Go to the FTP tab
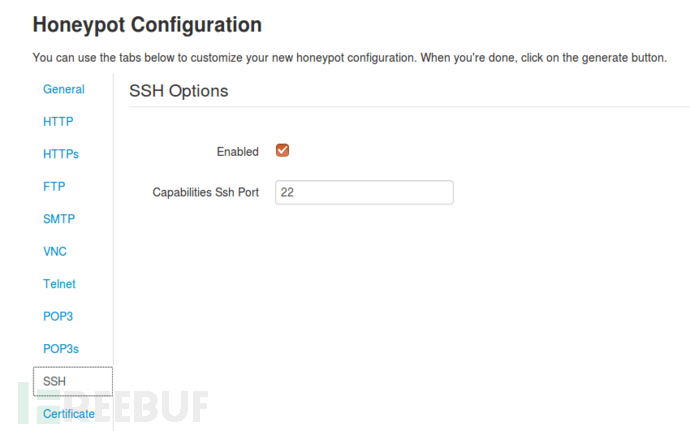 pos(54,186)
